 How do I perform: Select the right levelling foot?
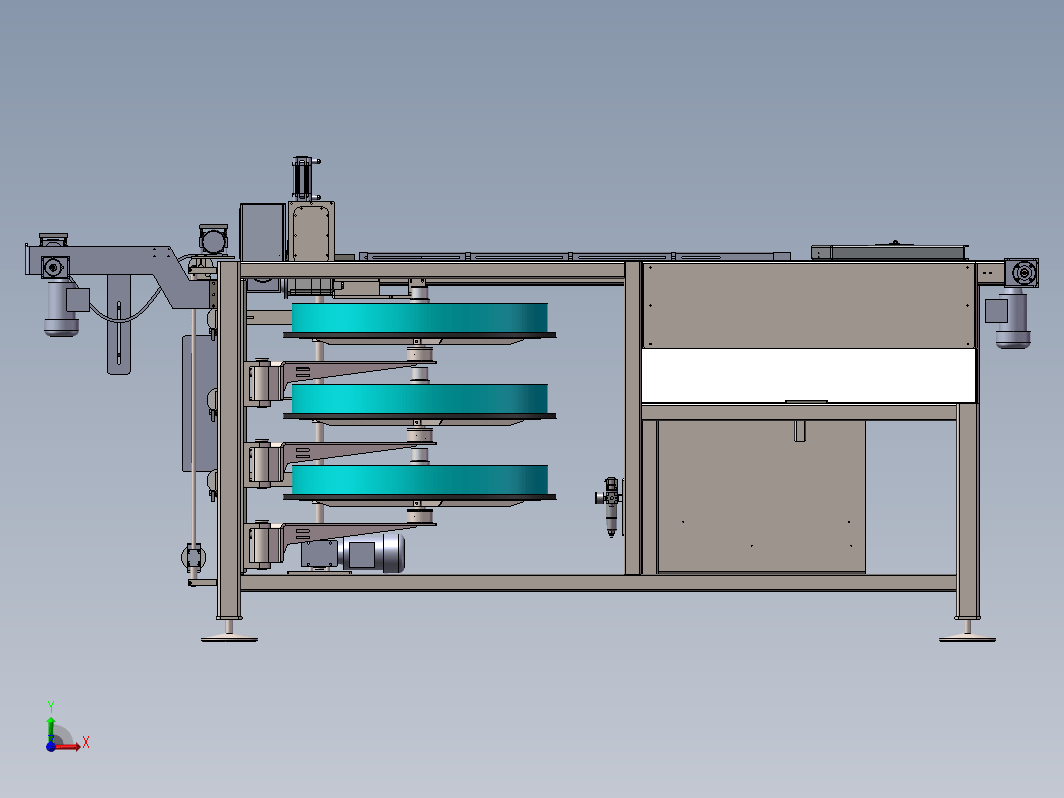pyautogui.click(x=967, y=631)
